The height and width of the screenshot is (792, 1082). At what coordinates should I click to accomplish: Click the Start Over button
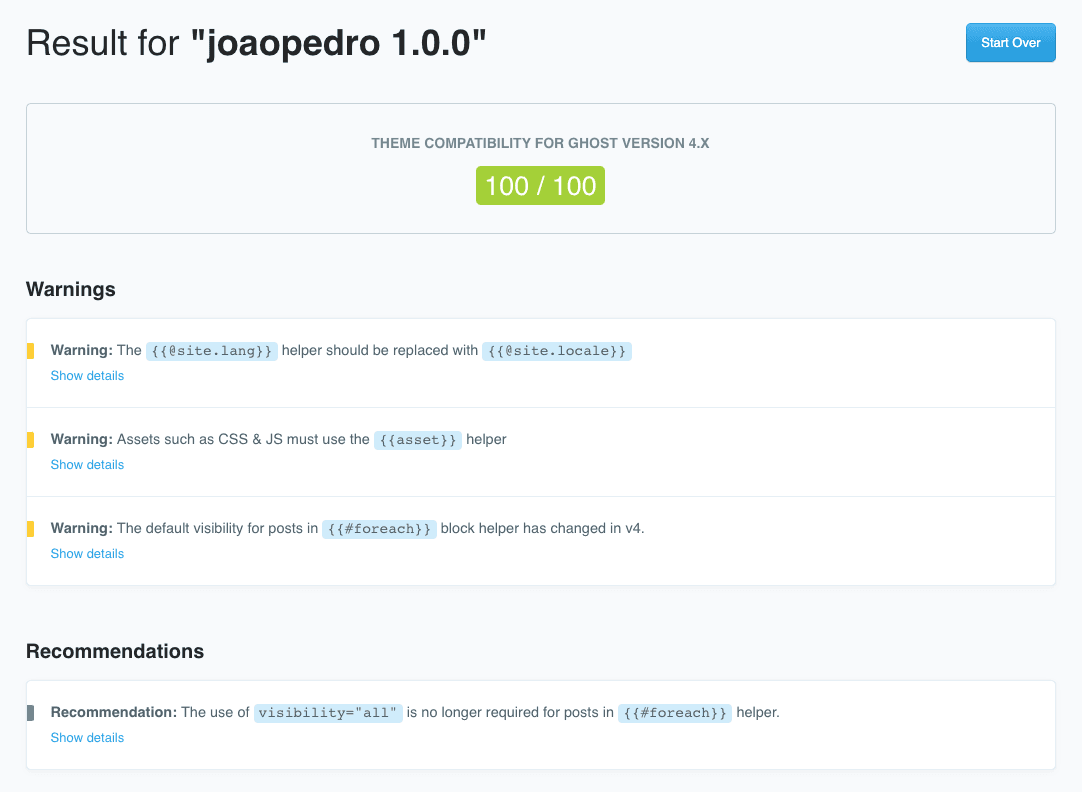[x=1010, y=43]
